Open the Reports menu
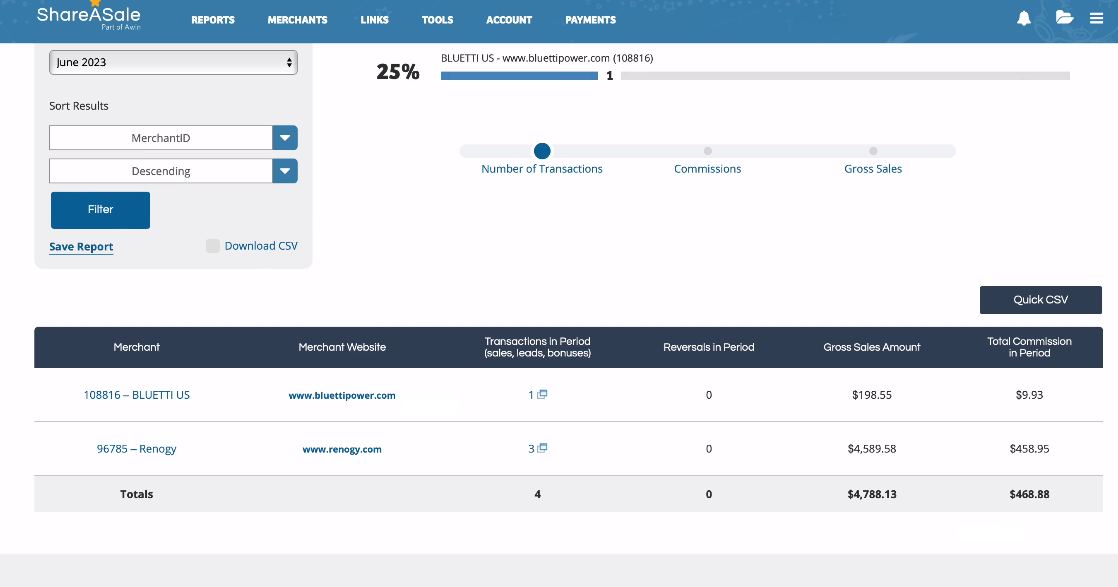Screen dimensions: 1118x587 tap(212, 20)
